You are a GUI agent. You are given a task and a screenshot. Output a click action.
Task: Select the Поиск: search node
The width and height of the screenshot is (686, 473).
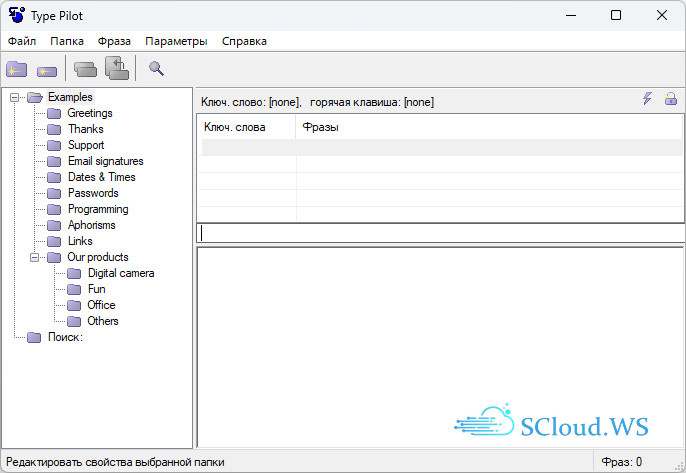pos(65,337)
